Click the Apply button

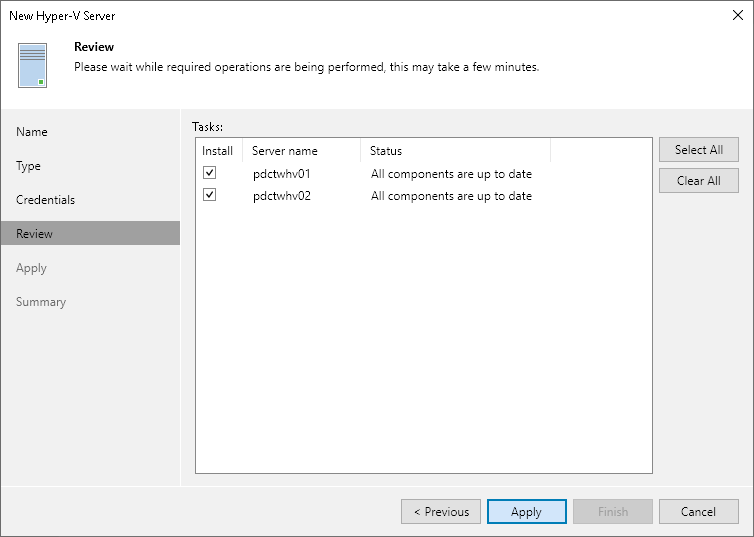coord(527,512)
